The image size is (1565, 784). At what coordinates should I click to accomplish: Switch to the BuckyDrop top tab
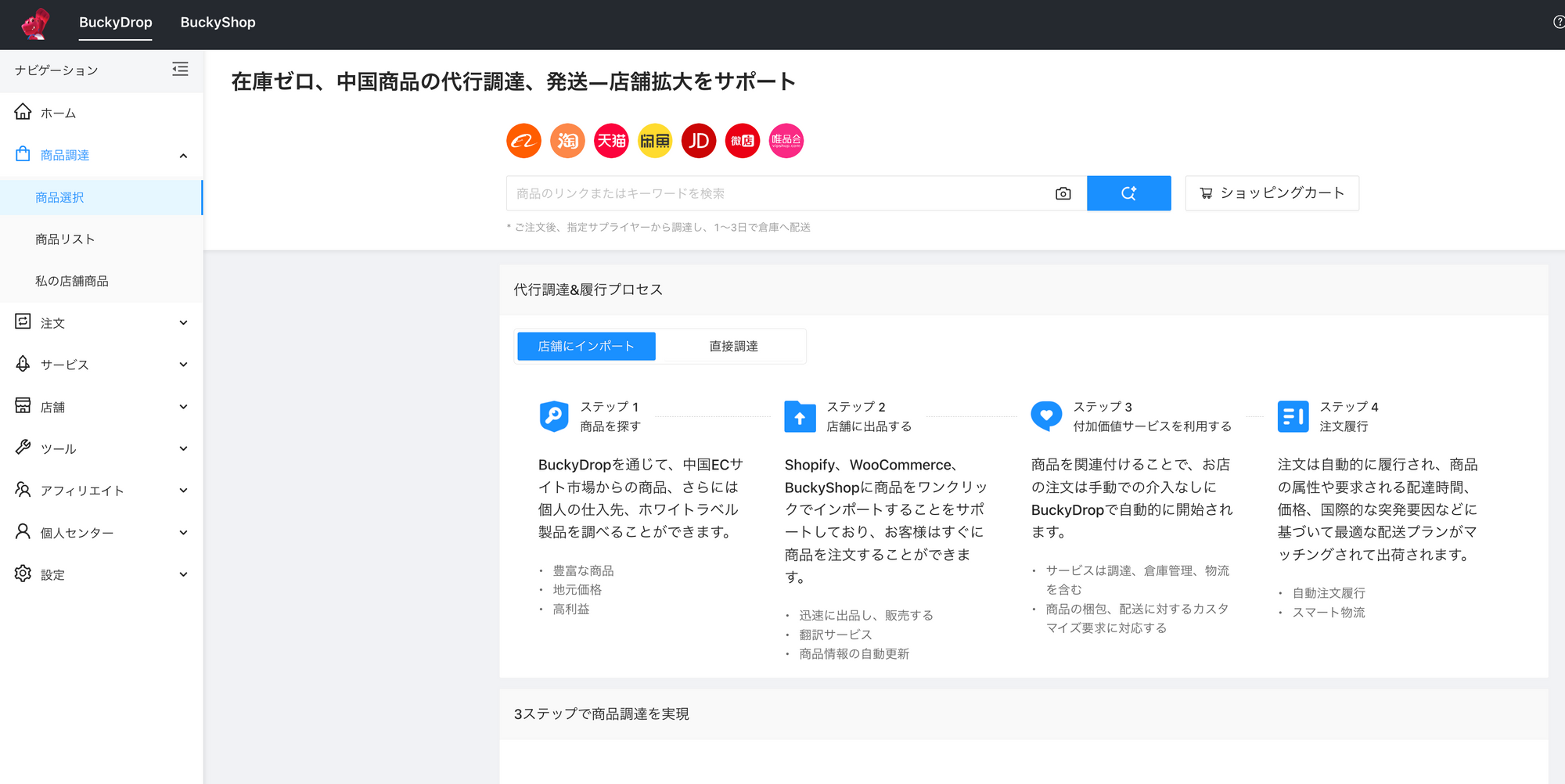[116, 23]
